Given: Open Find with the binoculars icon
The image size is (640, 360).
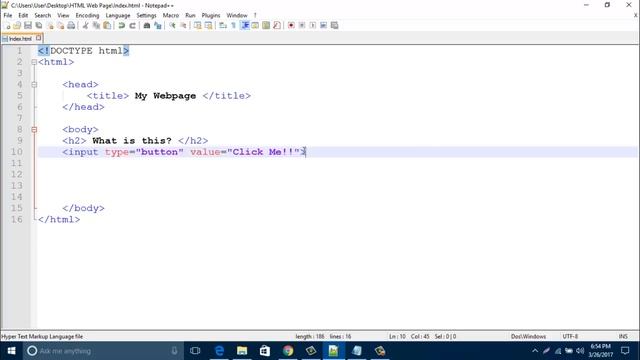Looking at the screenshot, I should pos(147,25).
